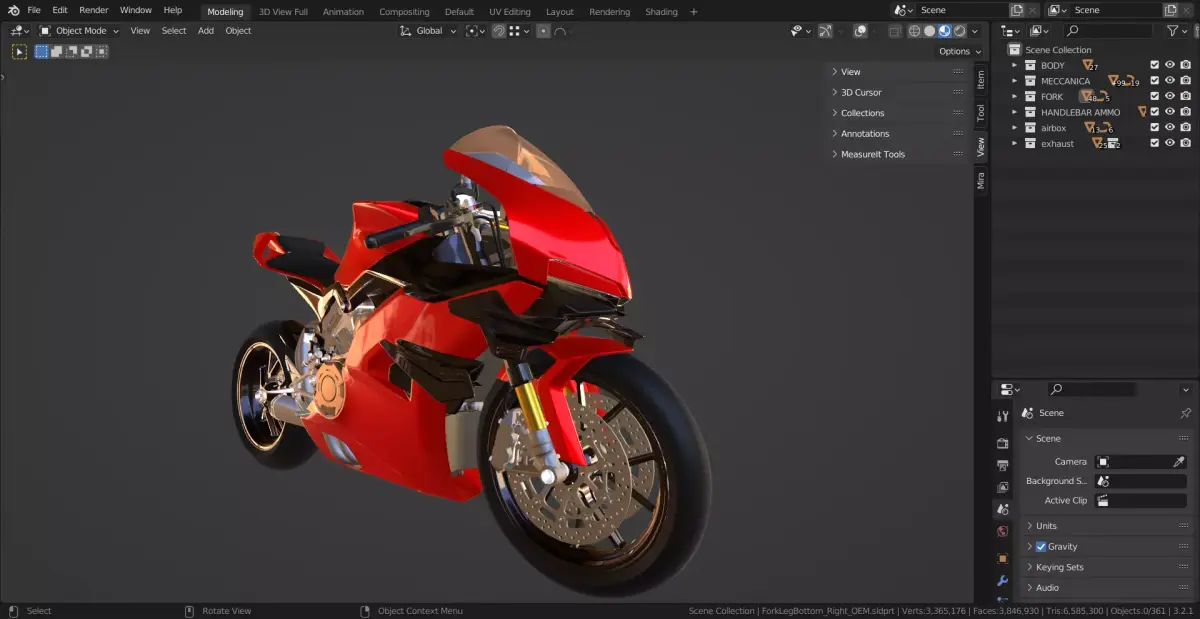Switch to solid viewport shading

929,31
